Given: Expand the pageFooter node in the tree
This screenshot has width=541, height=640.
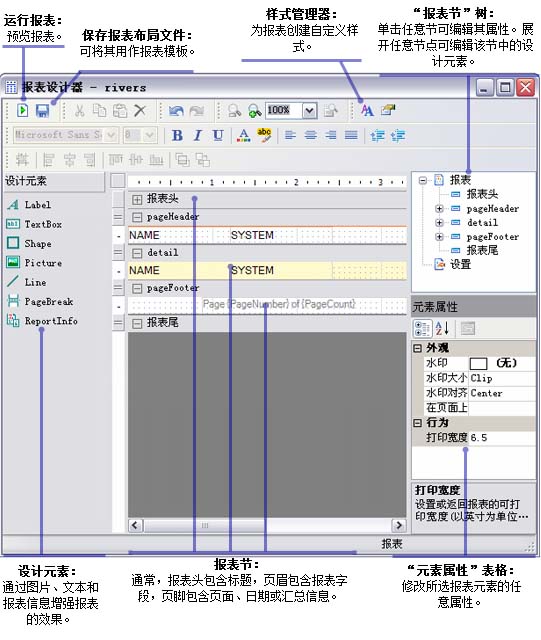Looking at the screenshot, I should [x=439, y=237].
